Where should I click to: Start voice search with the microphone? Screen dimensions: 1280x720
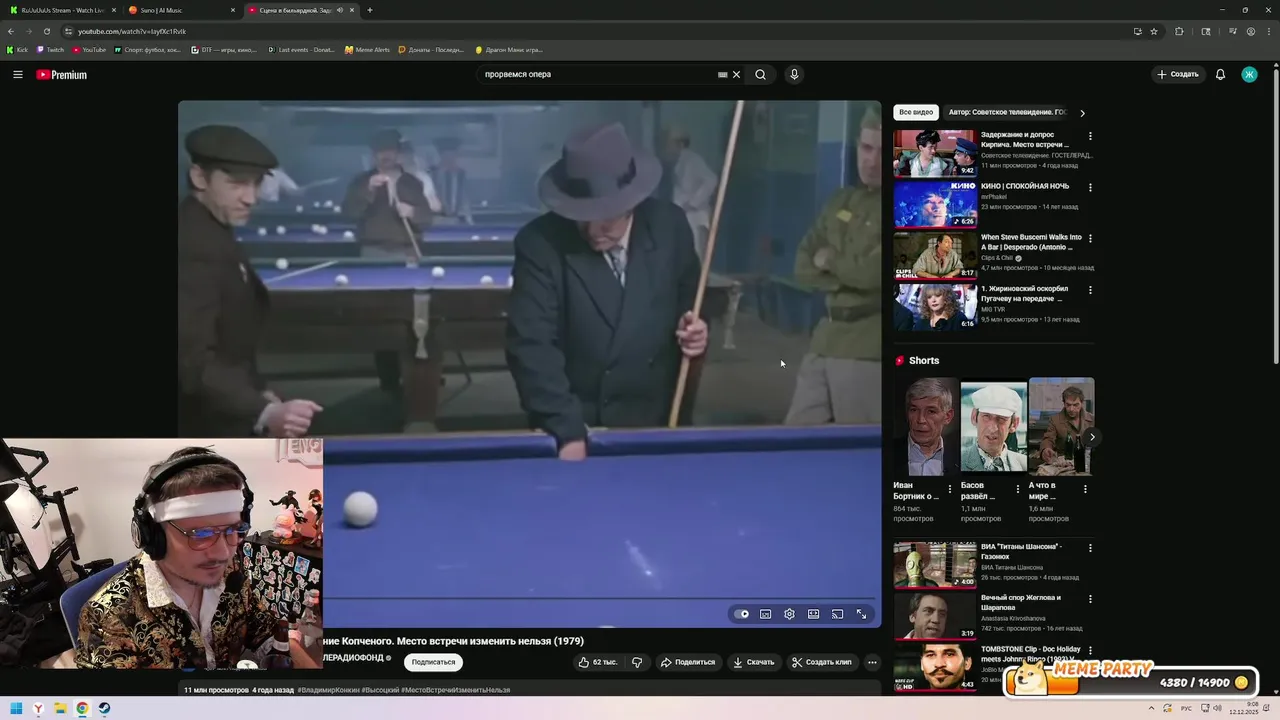[x=794, y=74]
